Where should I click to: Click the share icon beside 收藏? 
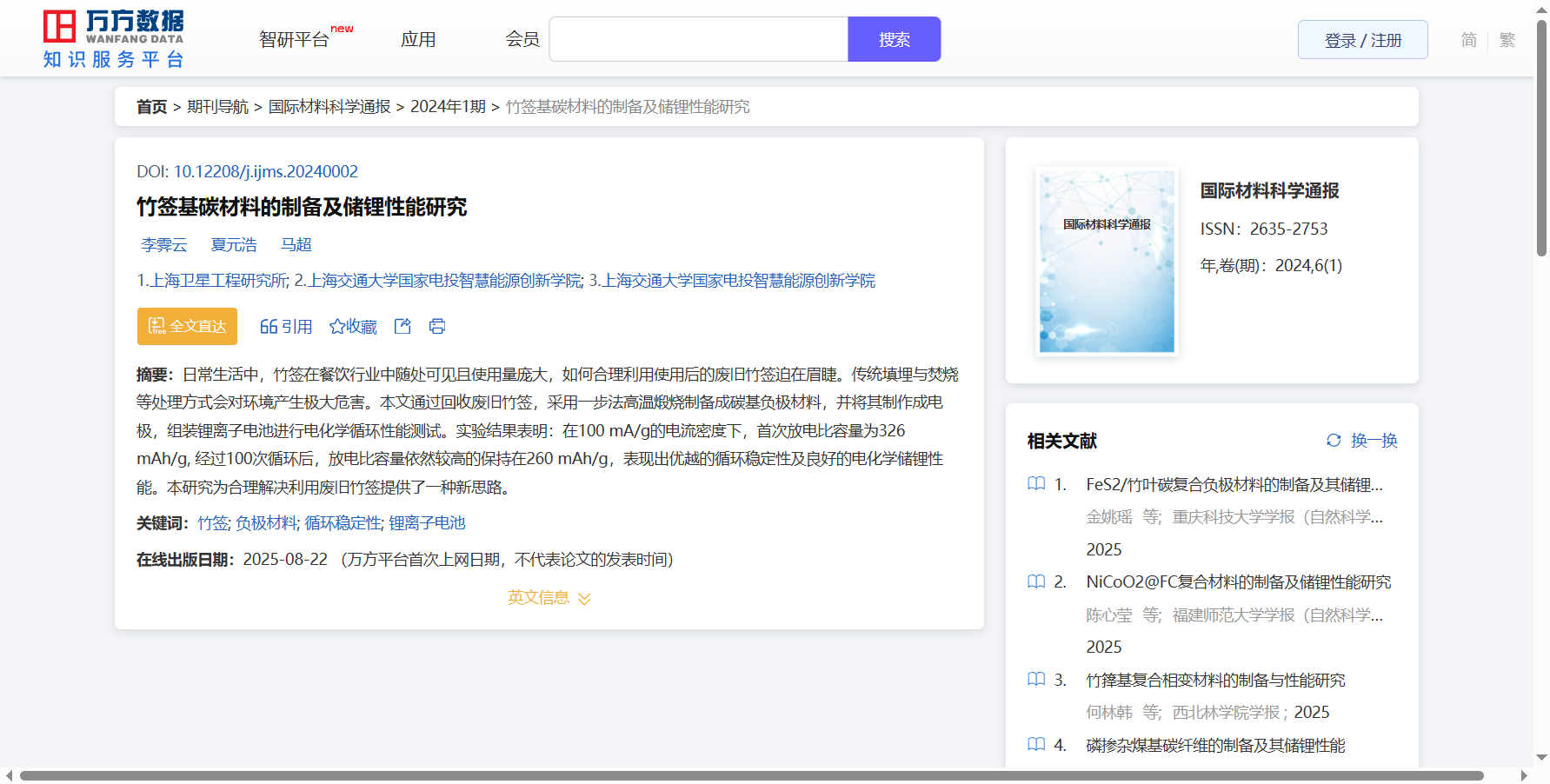click(402, 326)
